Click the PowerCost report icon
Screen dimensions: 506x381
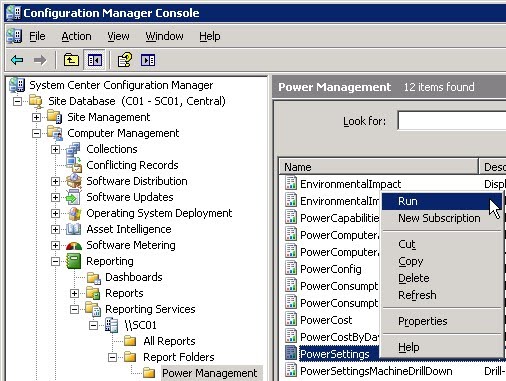(x=291, y=319)
